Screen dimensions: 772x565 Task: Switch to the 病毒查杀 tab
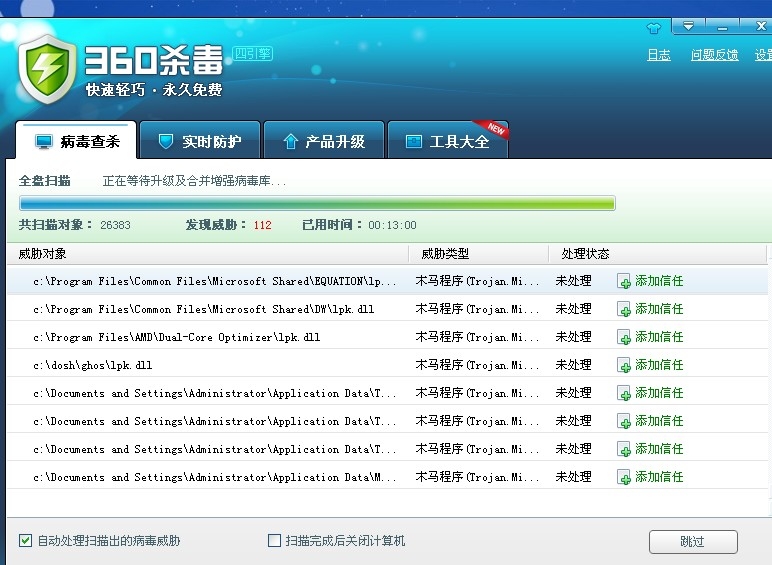(x=76, y=142)
